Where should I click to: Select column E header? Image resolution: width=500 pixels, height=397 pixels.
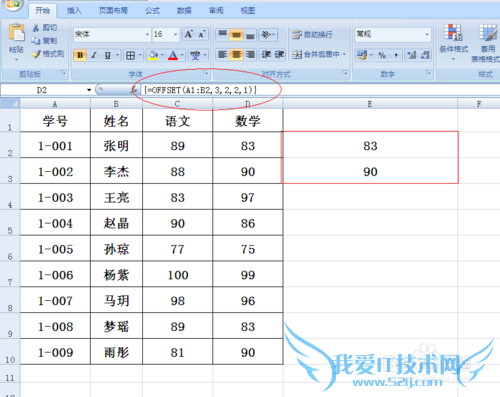point(370,104)
